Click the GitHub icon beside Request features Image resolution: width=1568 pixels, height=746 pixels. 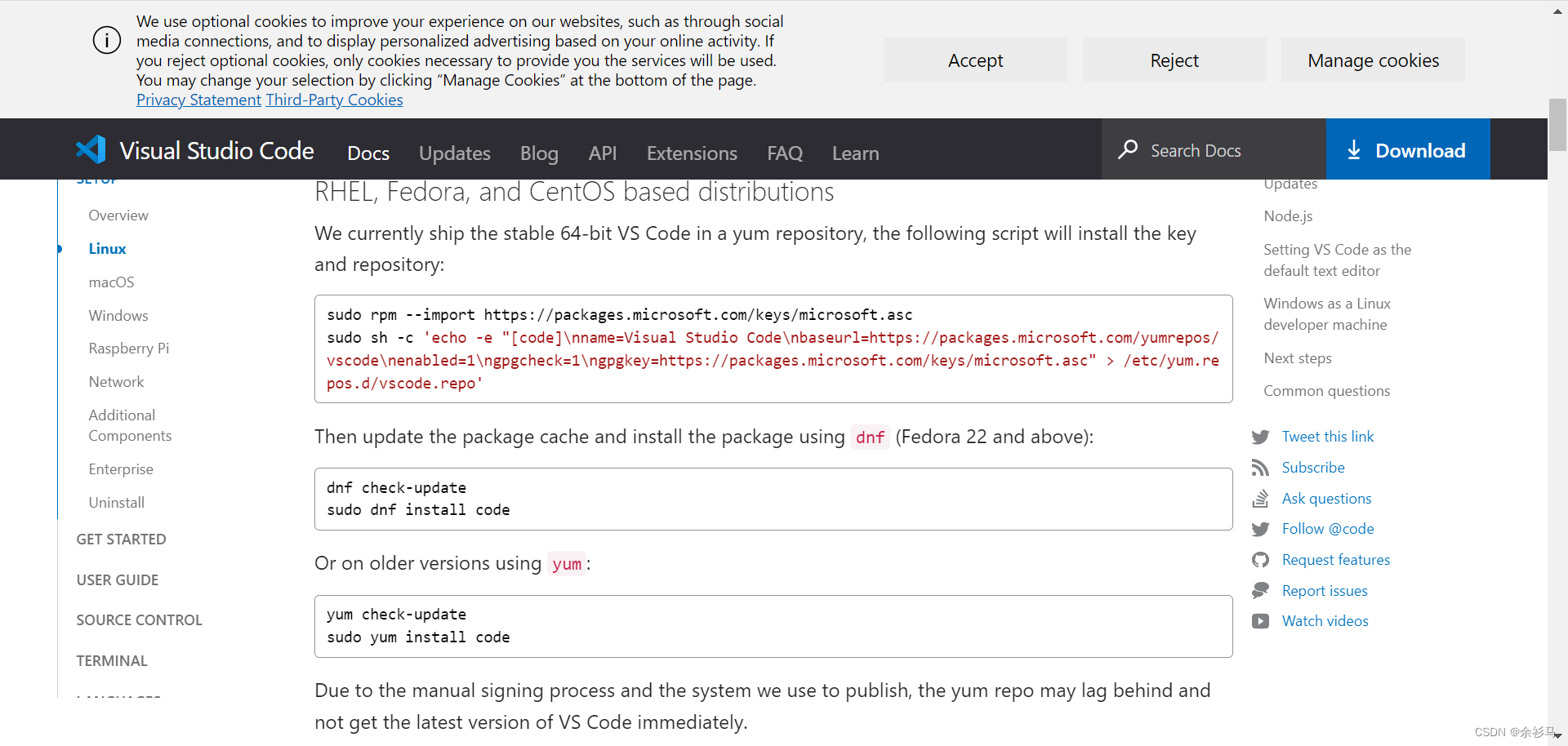click(1260, 560)
